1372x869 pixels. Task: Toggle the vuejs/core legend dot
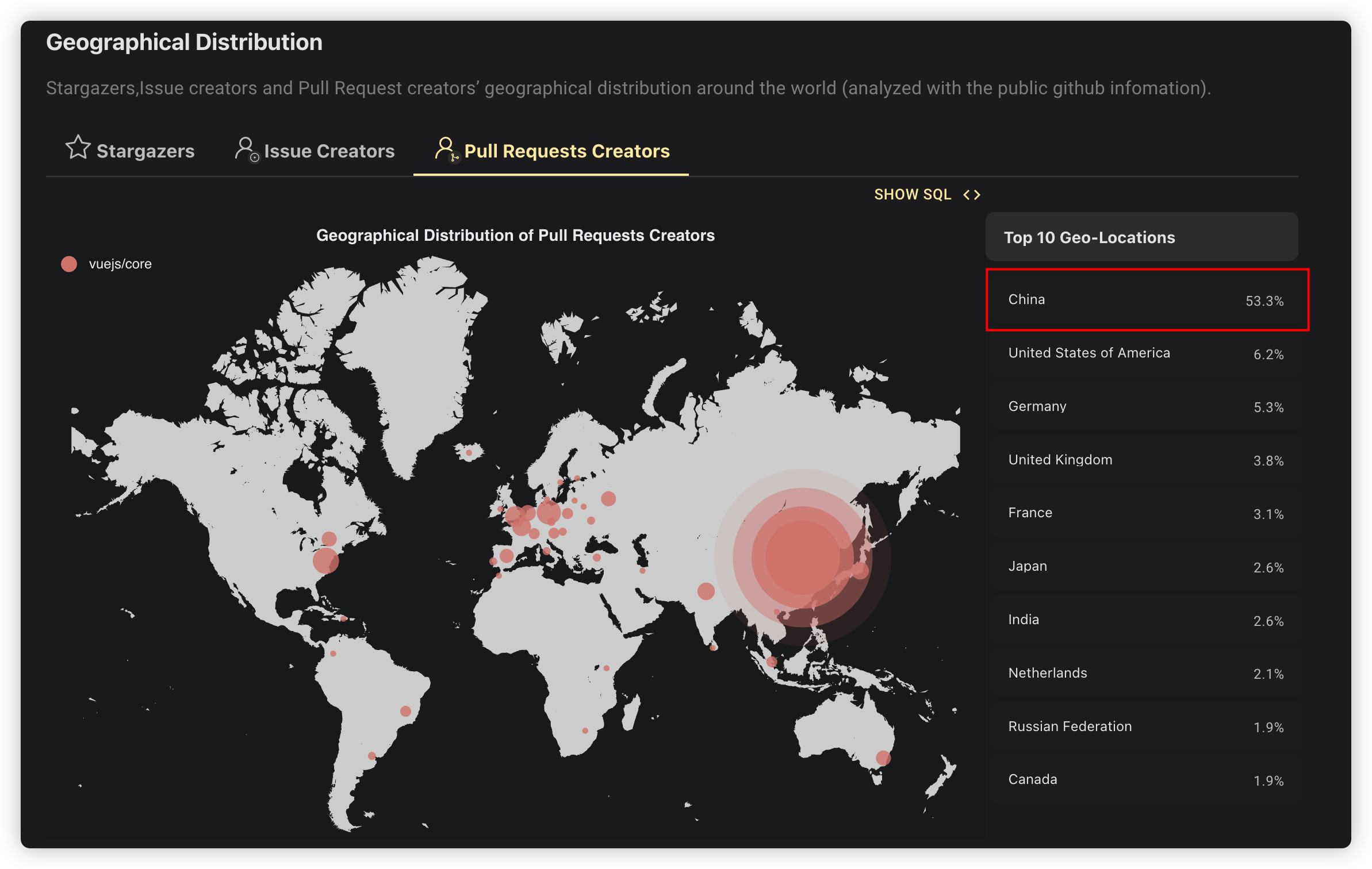coord(69,264)
